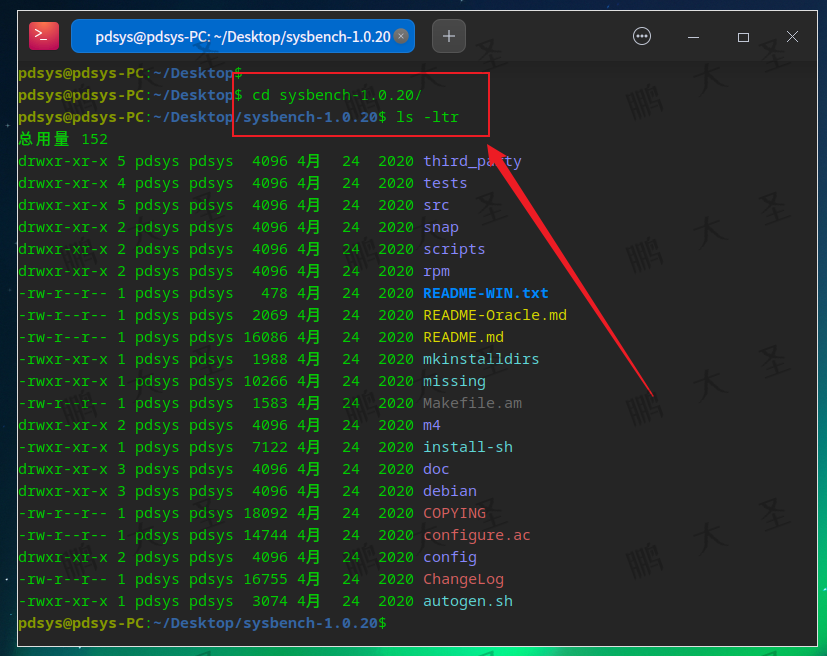Open a new tab with the plus icon
Viewport: 827px width, 656px height.
[x=448, y=35]
